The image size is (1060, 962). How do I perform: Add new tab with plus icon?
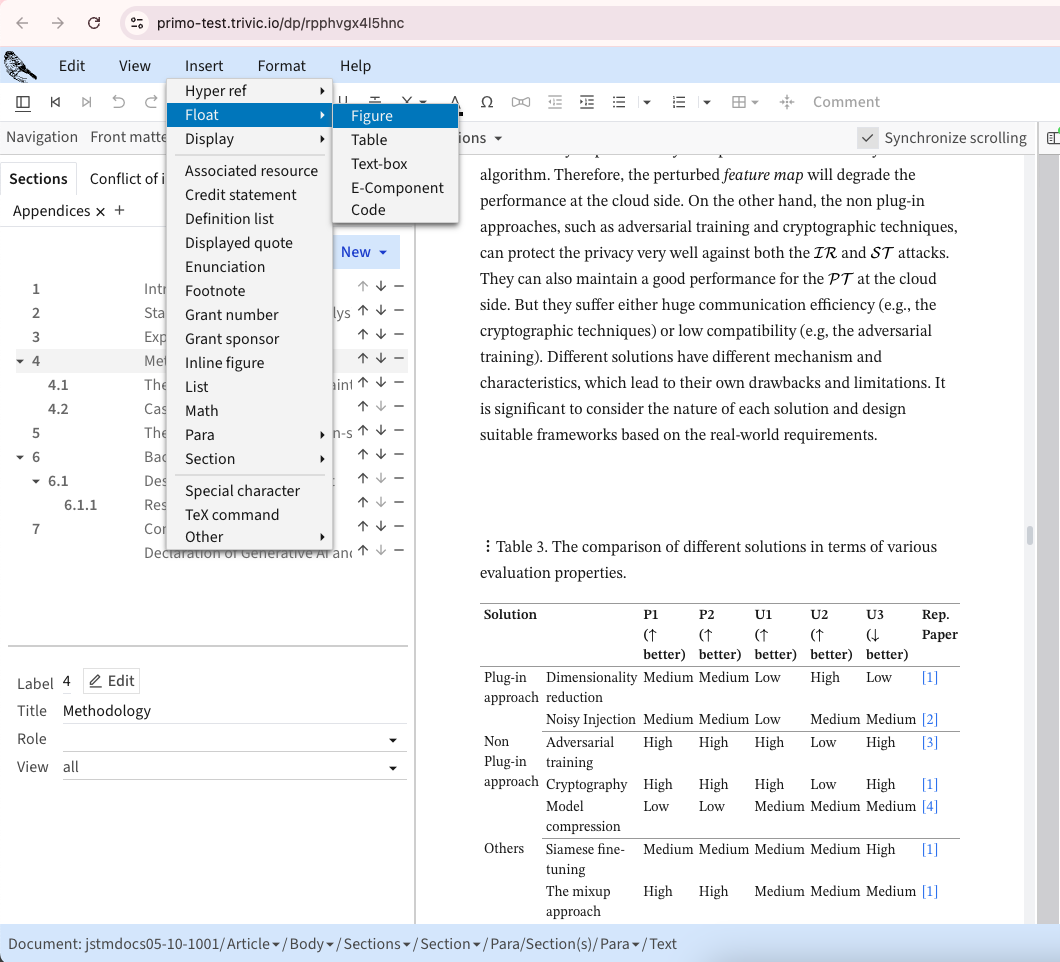click(120, 211)
